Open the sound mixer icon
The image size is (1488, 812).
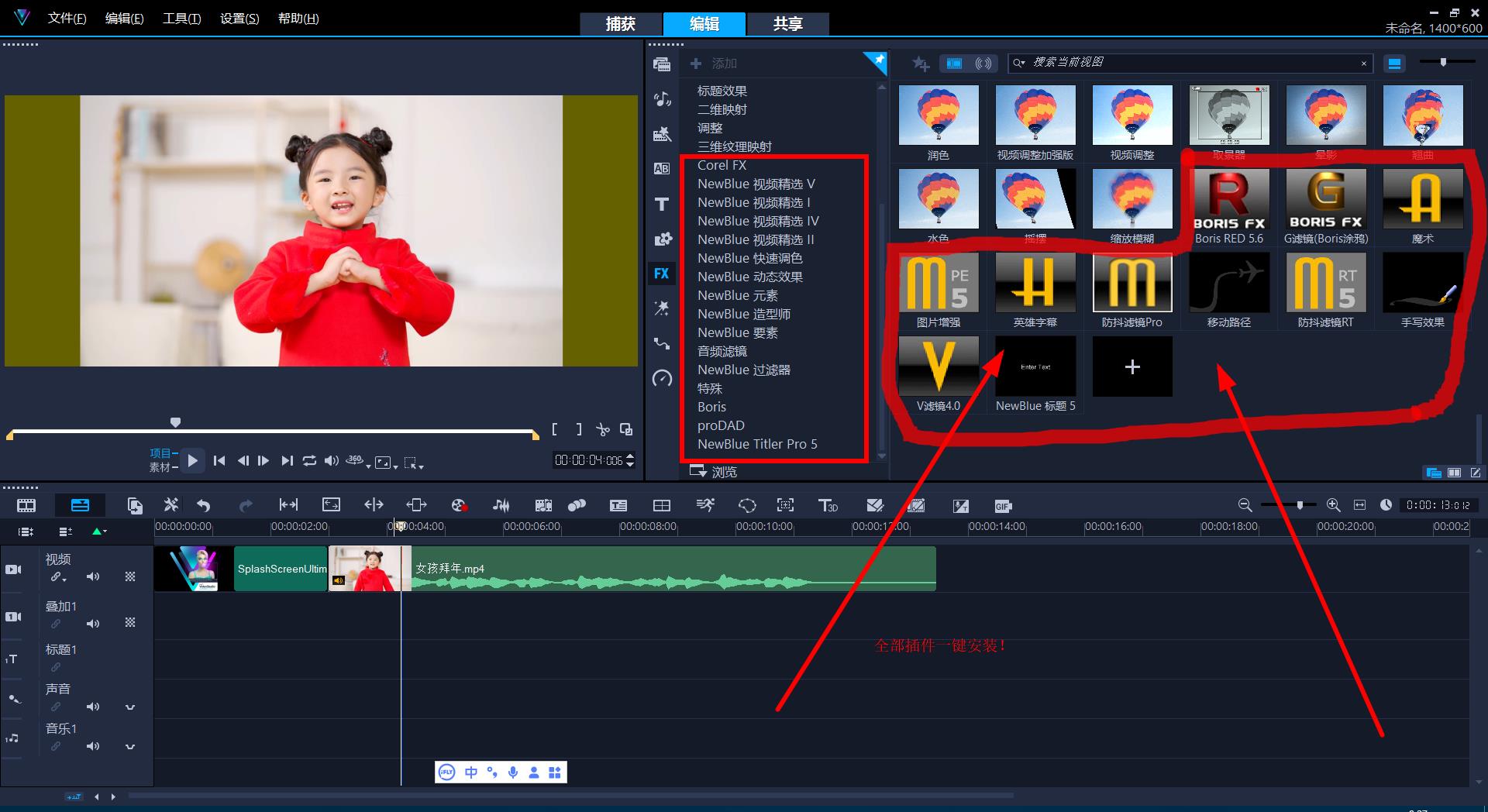tap(501, 506)
